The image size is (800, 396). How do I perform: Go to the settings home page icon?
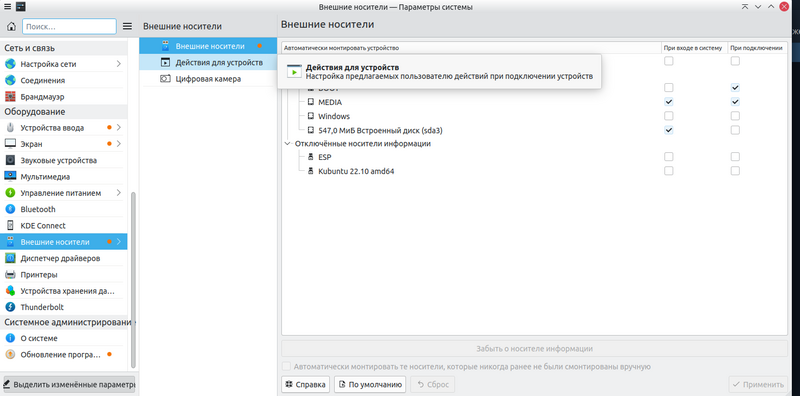[11, 26]
